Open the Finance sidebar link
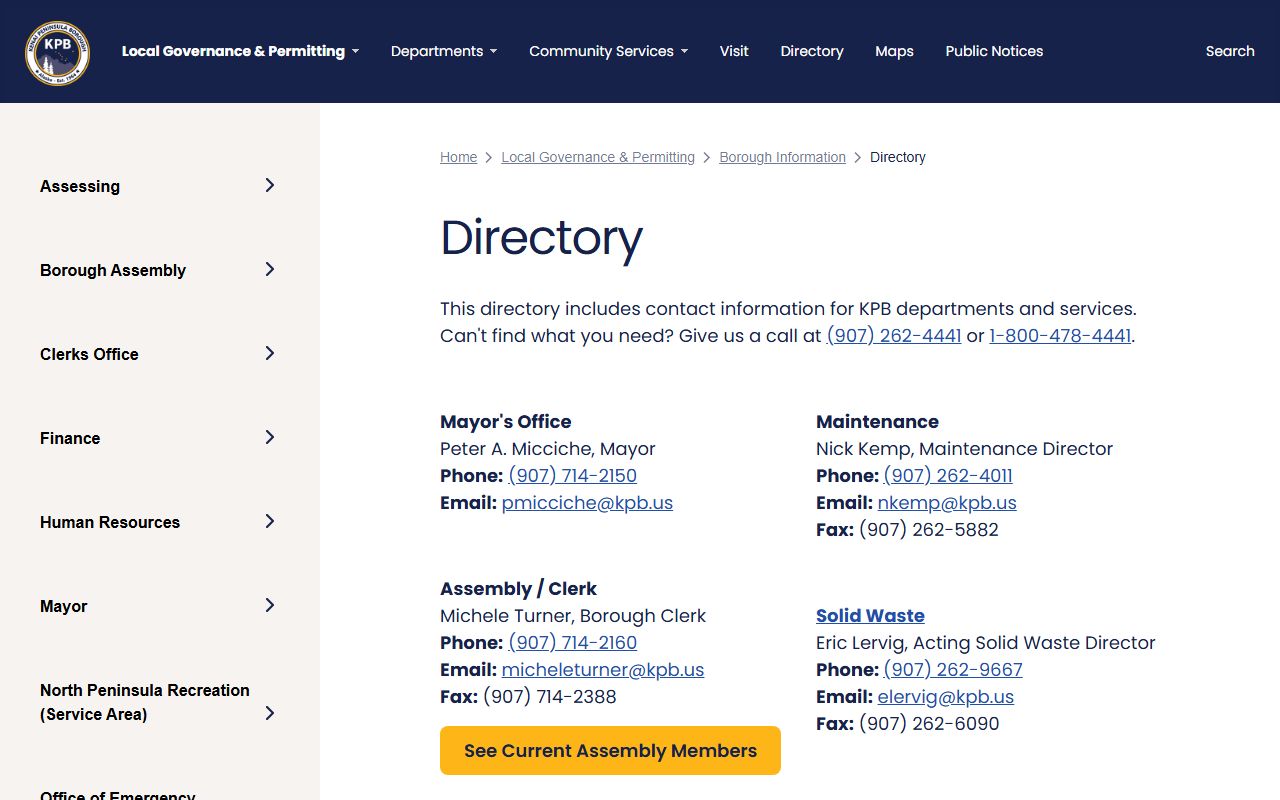Image resolution: width=1280 pixels, height=800 pixels. coord(70,438)
